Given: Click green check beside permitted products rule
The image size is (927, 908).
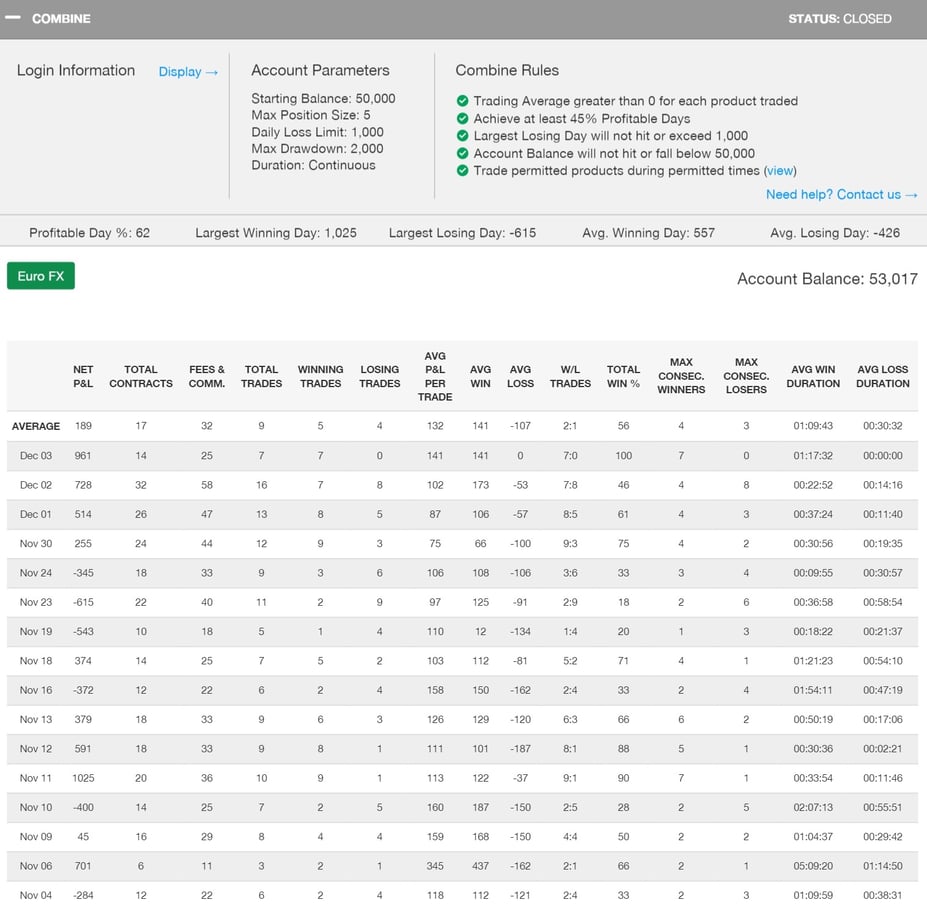Looking at the screenshot, I should 462,171.
